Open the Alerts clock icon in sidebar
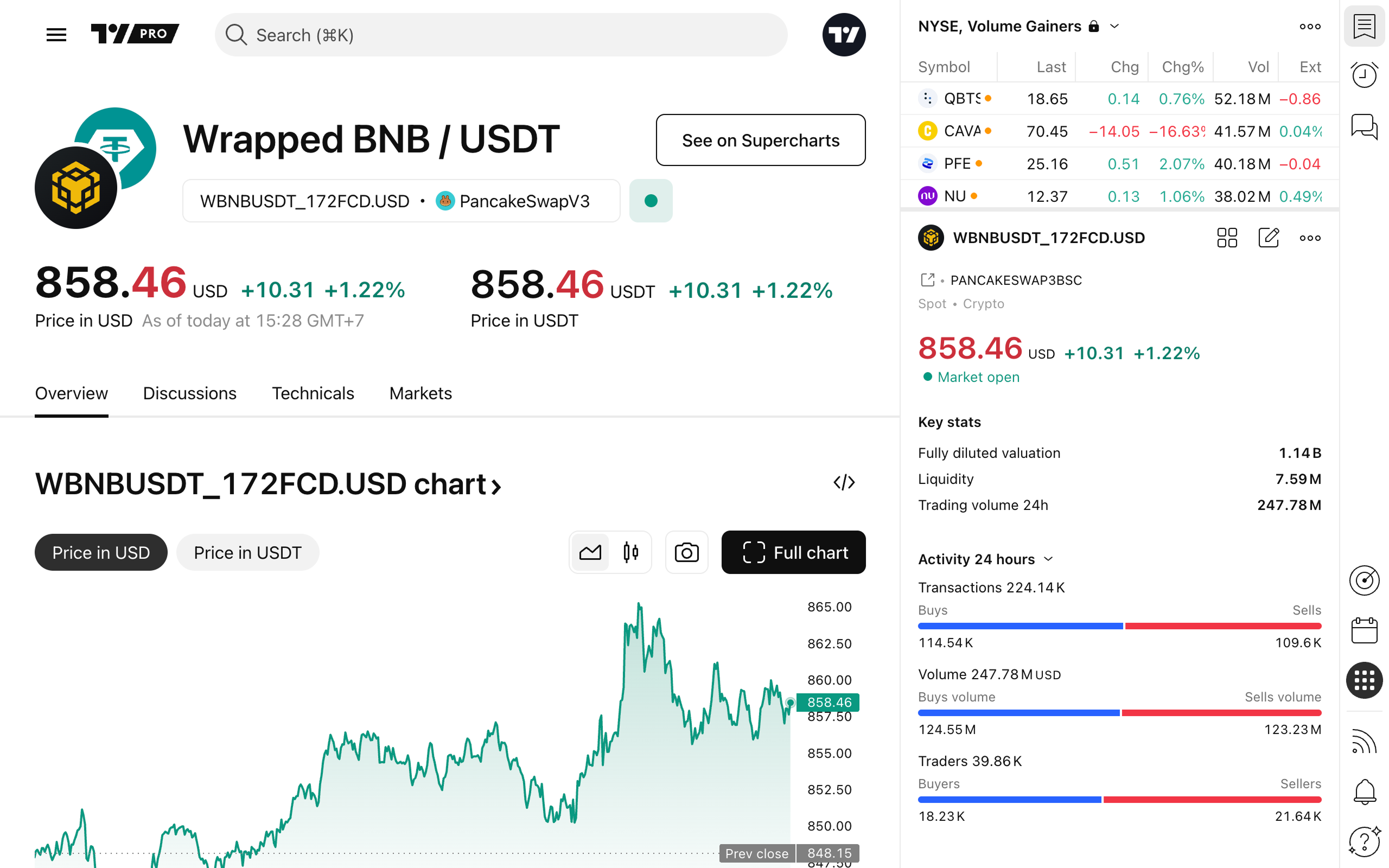Screen dimensions: 1389x868 click(x=1363, y=75)
